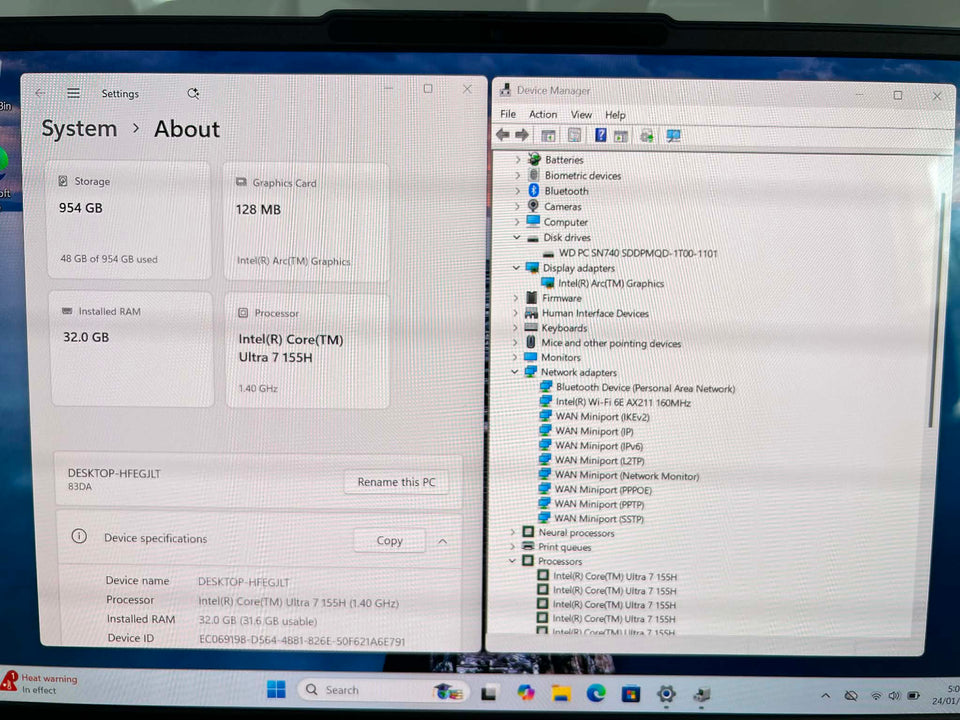Click the Settings search icon

pos(193,93)
